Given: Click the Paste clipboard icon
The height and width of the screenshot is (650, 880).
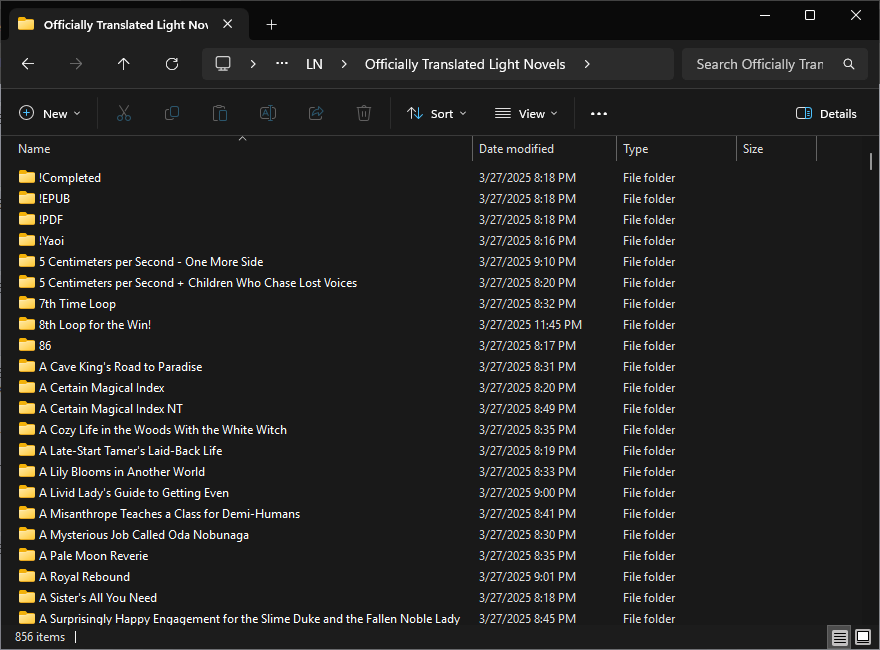Looking at the screenshot, I should pyautogui.click(x=220, y=114).
